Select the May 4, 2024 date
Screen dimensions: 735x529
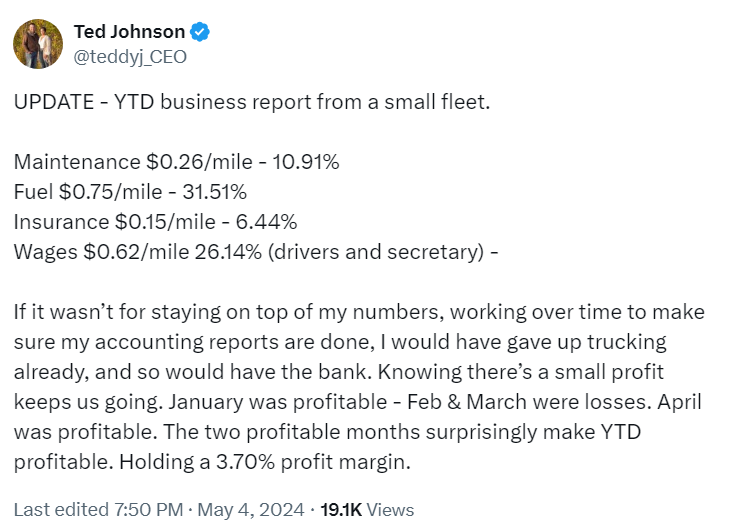click(x=251, y=509)
